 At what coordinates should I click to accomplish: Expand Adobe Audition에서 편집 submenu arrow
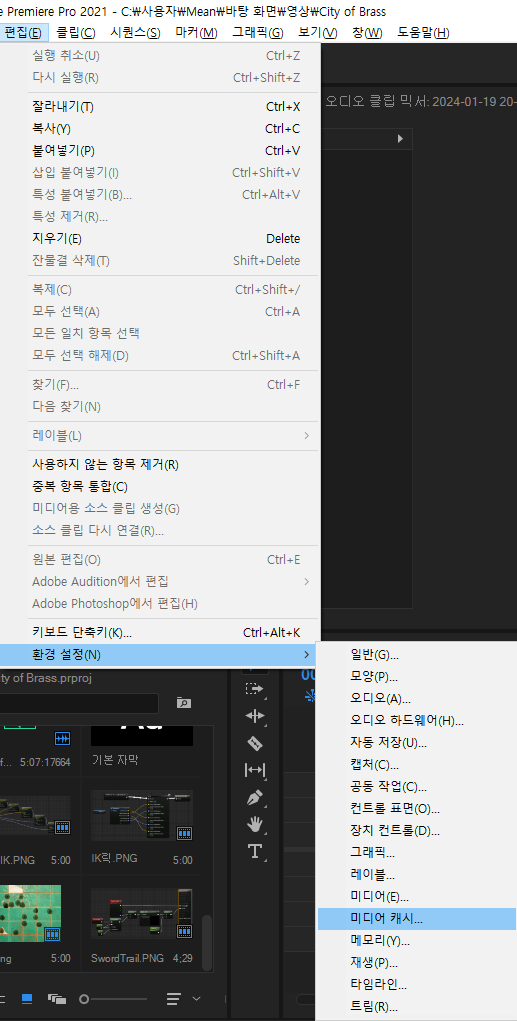(x=306, y=581)
